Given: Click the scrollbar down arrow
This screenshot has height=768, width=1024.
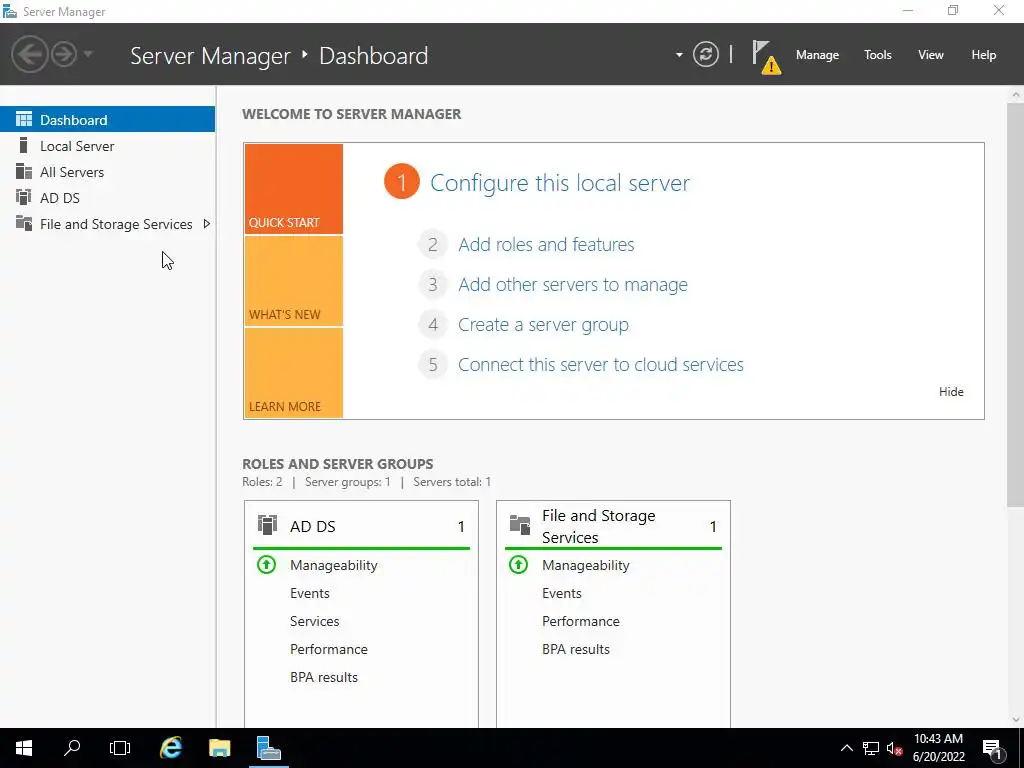Looking at the screenshot, I should 1016,720.
